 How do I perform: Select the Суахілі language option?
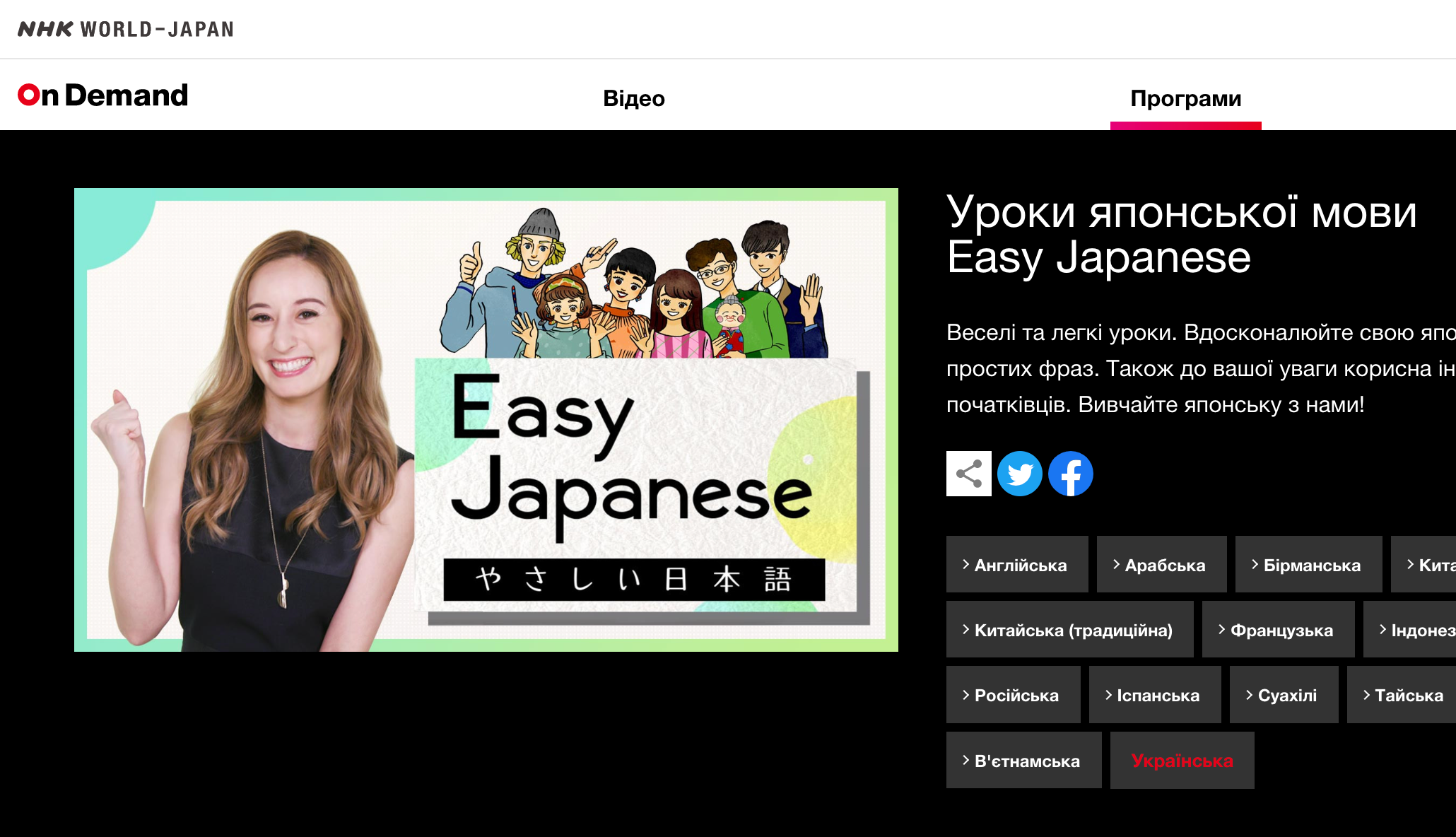(1283, 695)
